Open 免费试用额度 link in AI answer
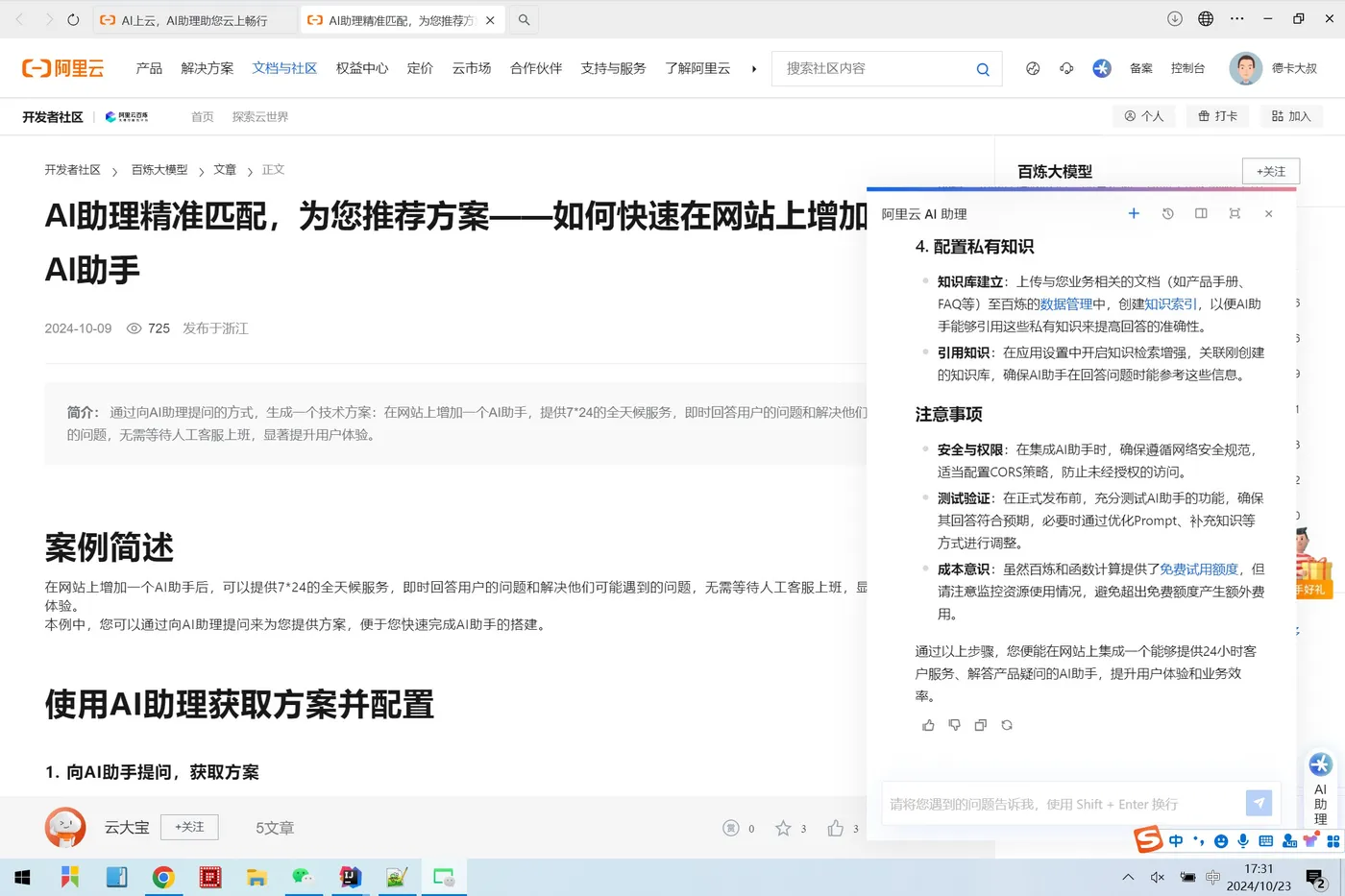This screenshot has height=896, width=1345. pyautogui.click(x=1199, y=569)
